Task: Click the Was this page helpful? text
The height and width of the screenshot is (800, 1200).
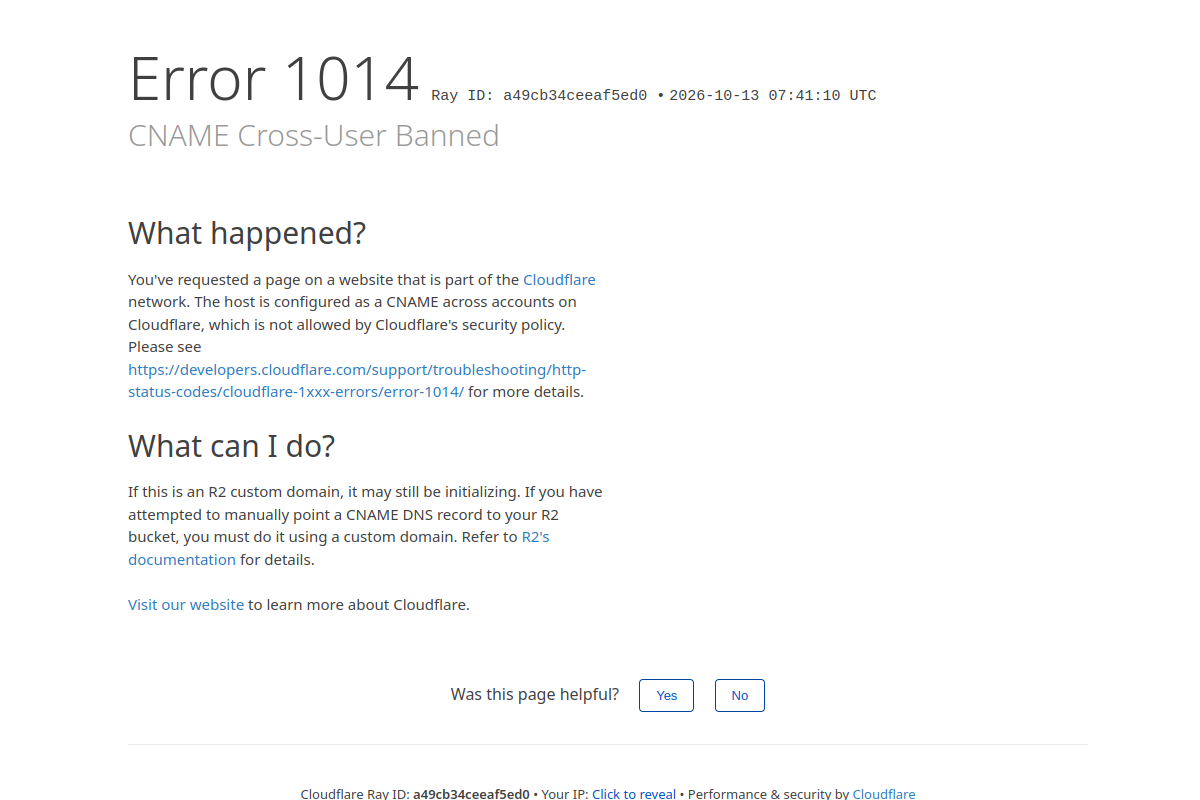Action: (x=535, y=695)
